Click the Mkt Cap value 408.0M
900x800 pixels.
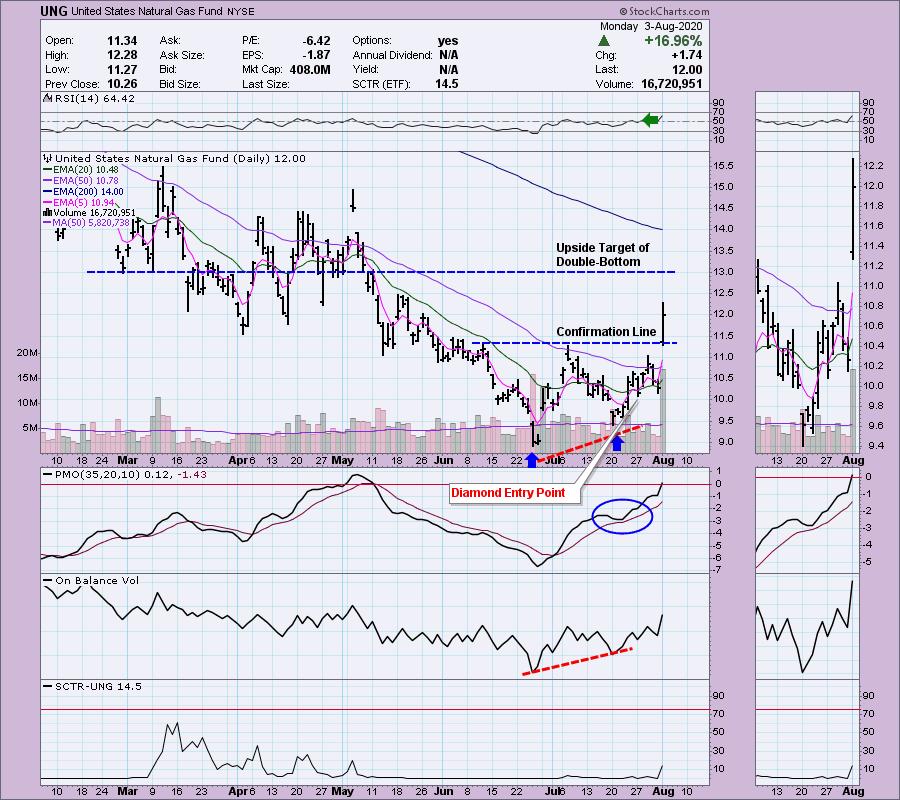[310, 69]
